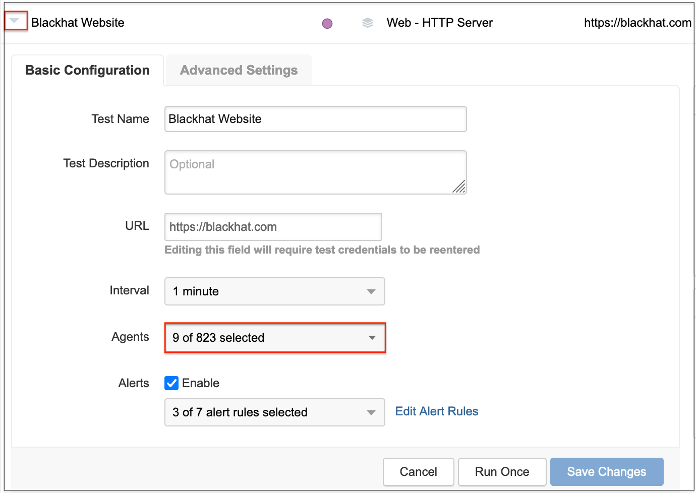
Task: Expand the Agents selection dropdown
Action: 274,338
